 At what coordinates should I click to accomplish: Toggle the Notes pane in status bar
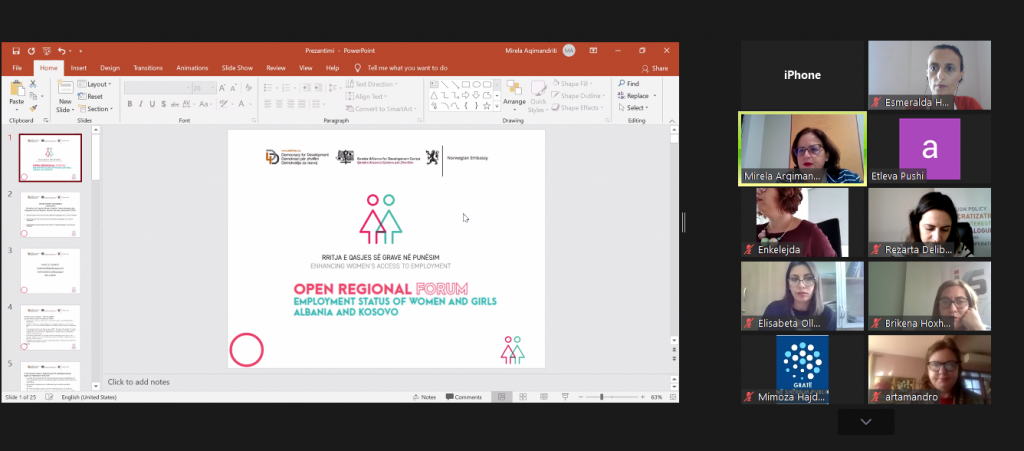pos(424,397)
